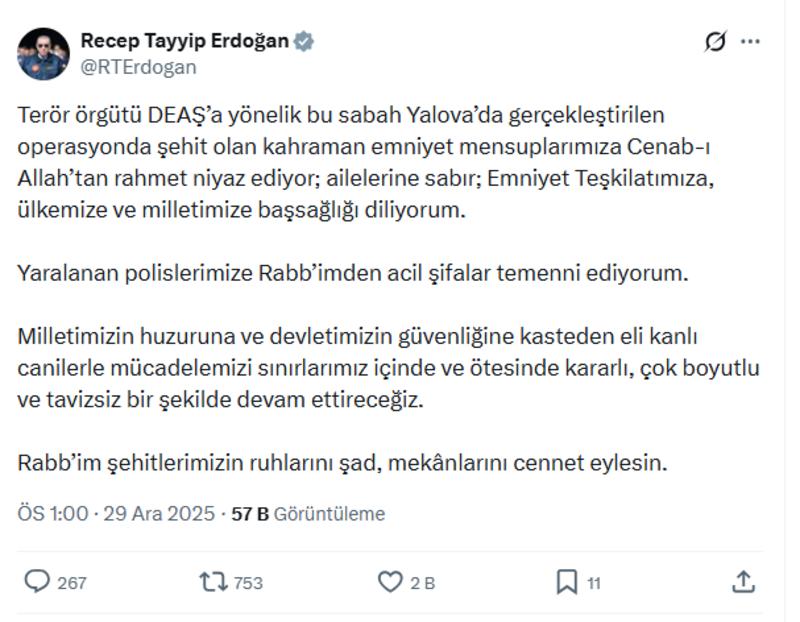Screen dimensions: 800x622
Task: Open the Grok explanation dropdown
Action: (715, 40)
